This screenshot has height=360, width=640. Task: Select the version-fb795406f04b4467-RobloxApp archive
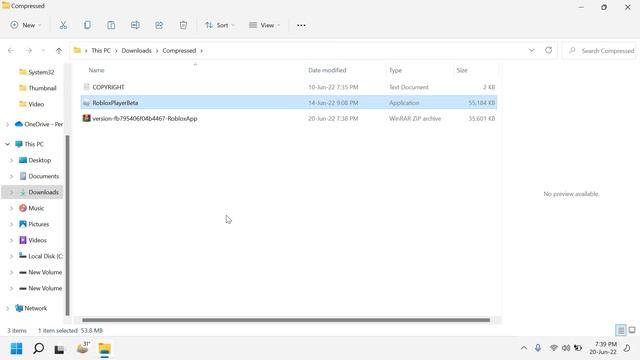[289, 118]
